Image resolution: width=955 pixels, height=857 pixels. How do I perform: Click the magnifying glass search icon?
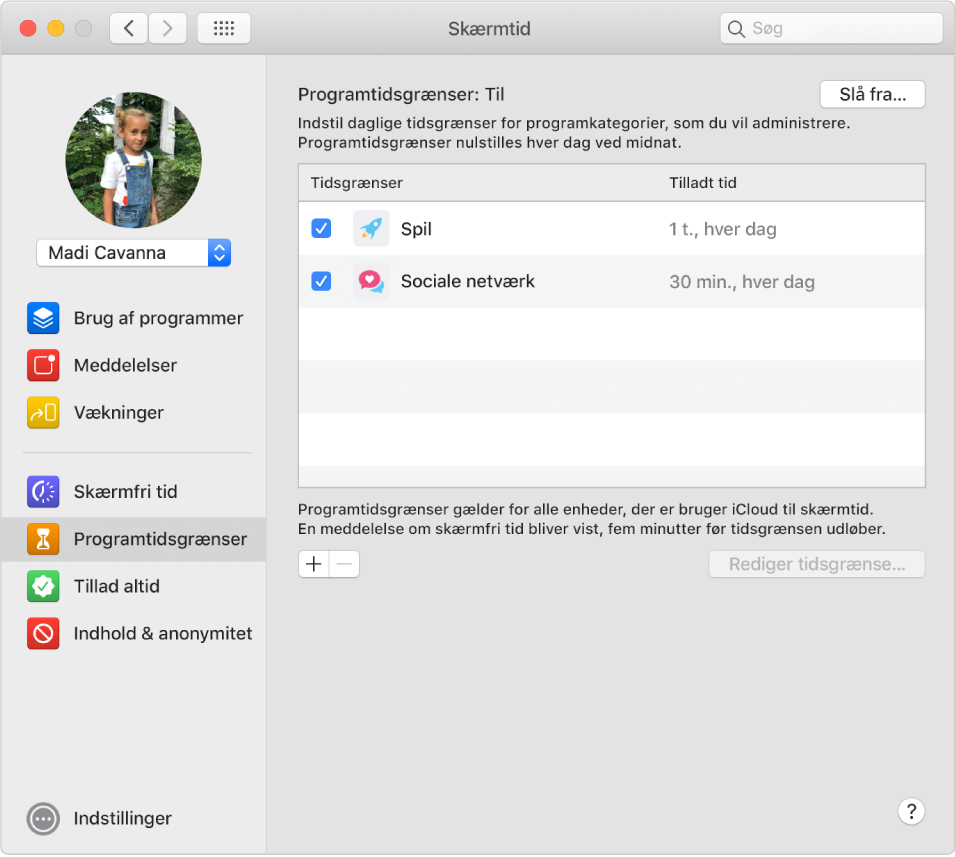[x=736, y=29]
